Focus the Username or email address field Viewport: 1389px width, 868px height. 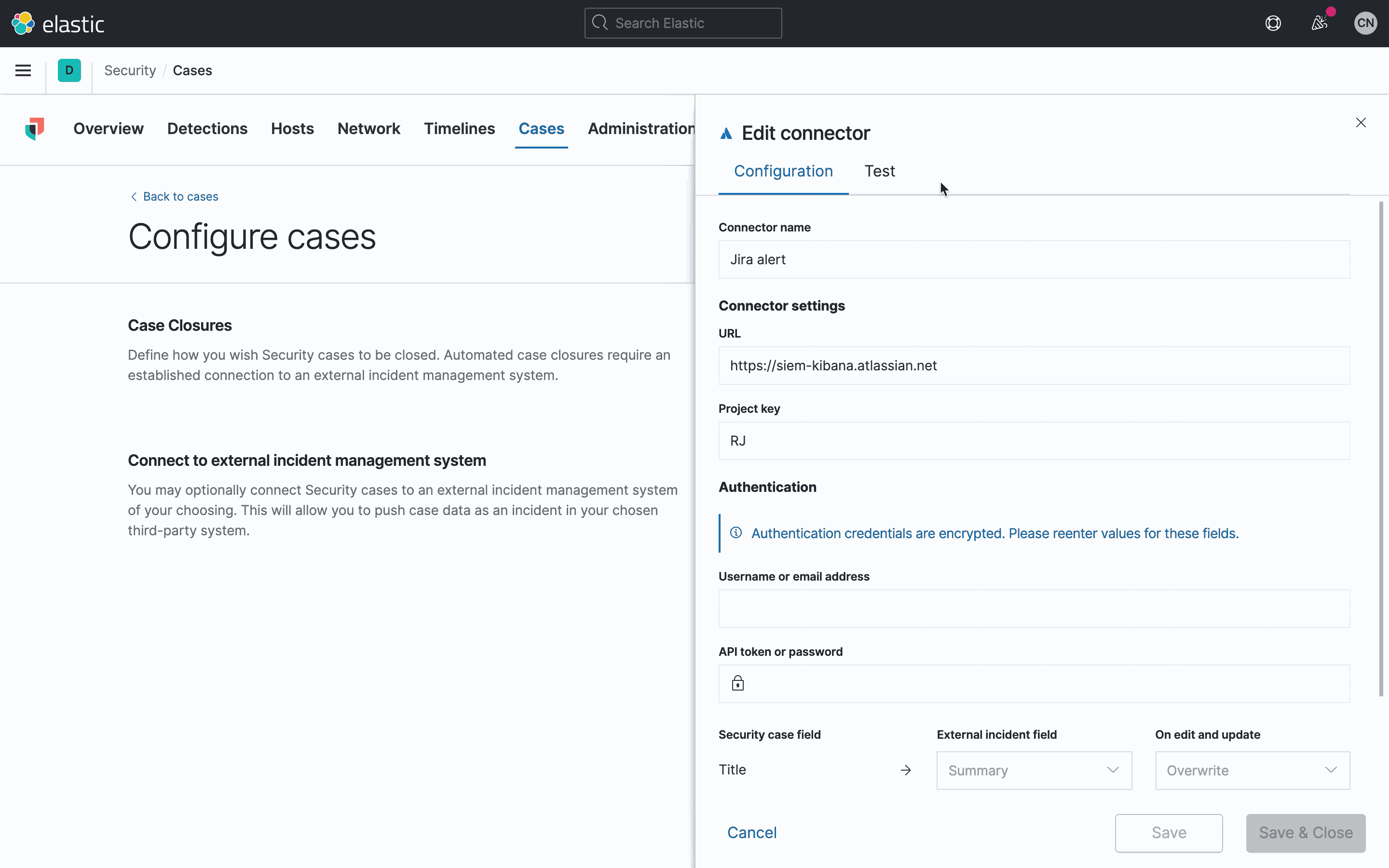tap(1034, 609)
